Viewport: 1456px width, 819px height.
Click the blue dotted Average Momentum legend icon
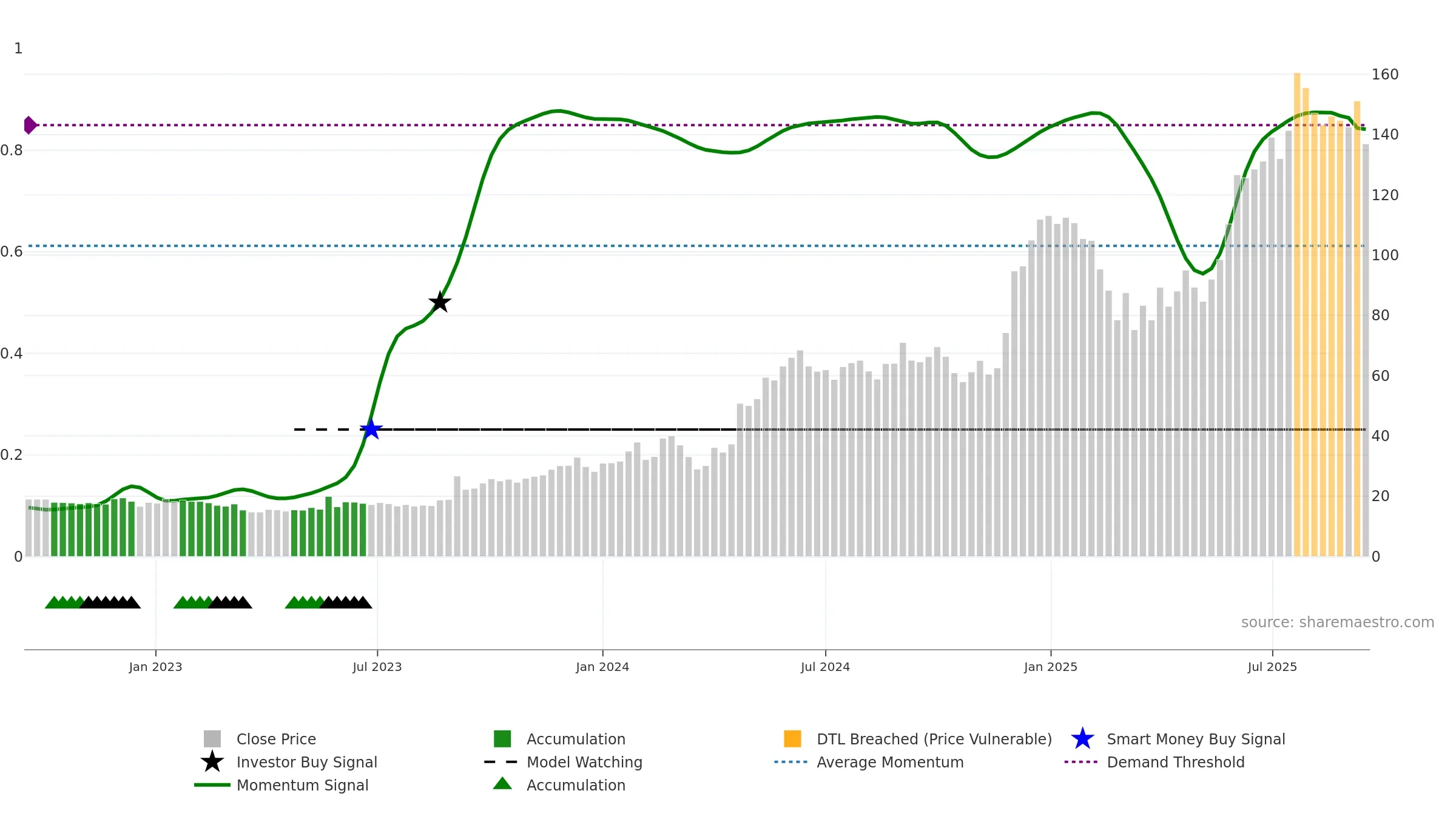[x=791, y=762]
